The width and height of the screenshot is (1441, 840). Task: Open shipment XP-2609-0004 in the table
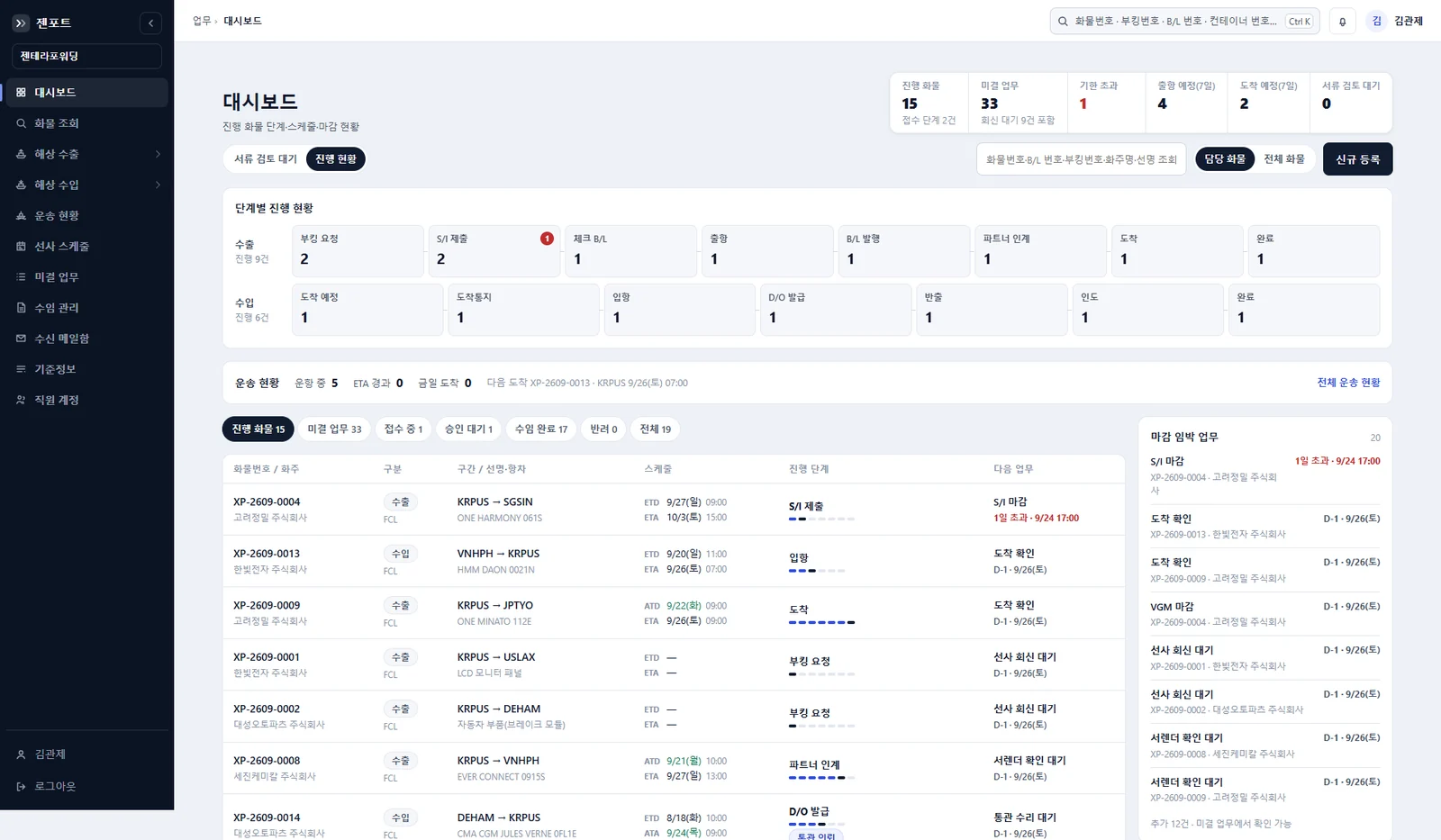(x=267, y=502)
